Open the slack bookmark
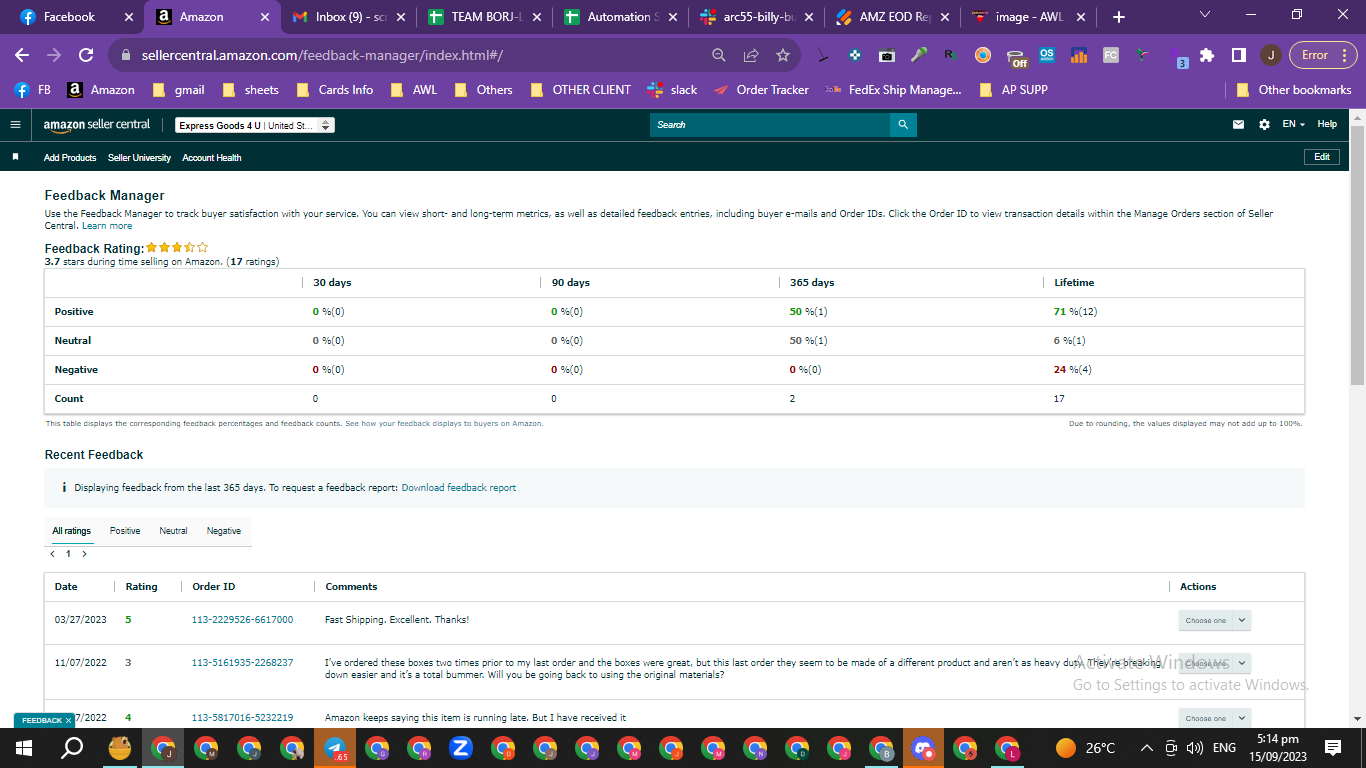Screen dimensions: 1366x768 click(673, 90)
